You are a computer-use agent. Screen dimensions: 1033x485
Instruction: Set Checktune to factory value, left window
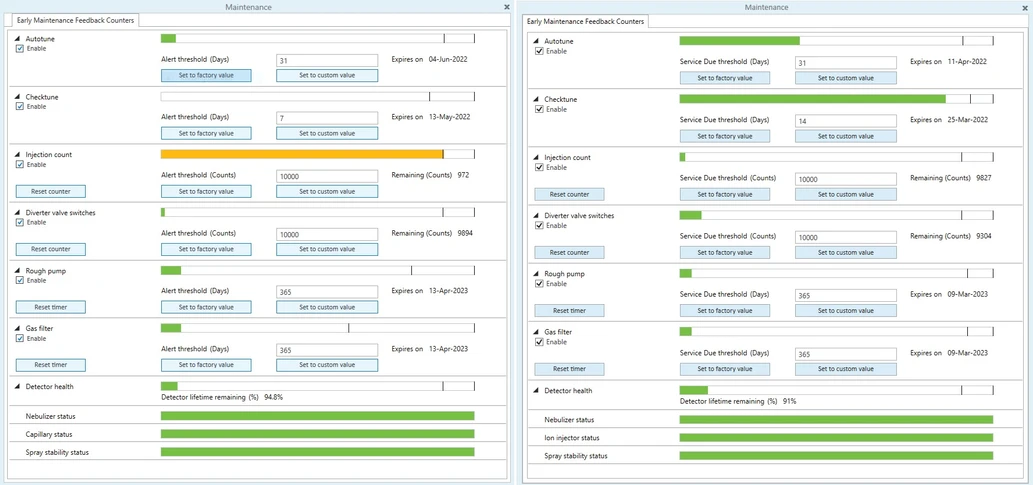pos(206,133)
